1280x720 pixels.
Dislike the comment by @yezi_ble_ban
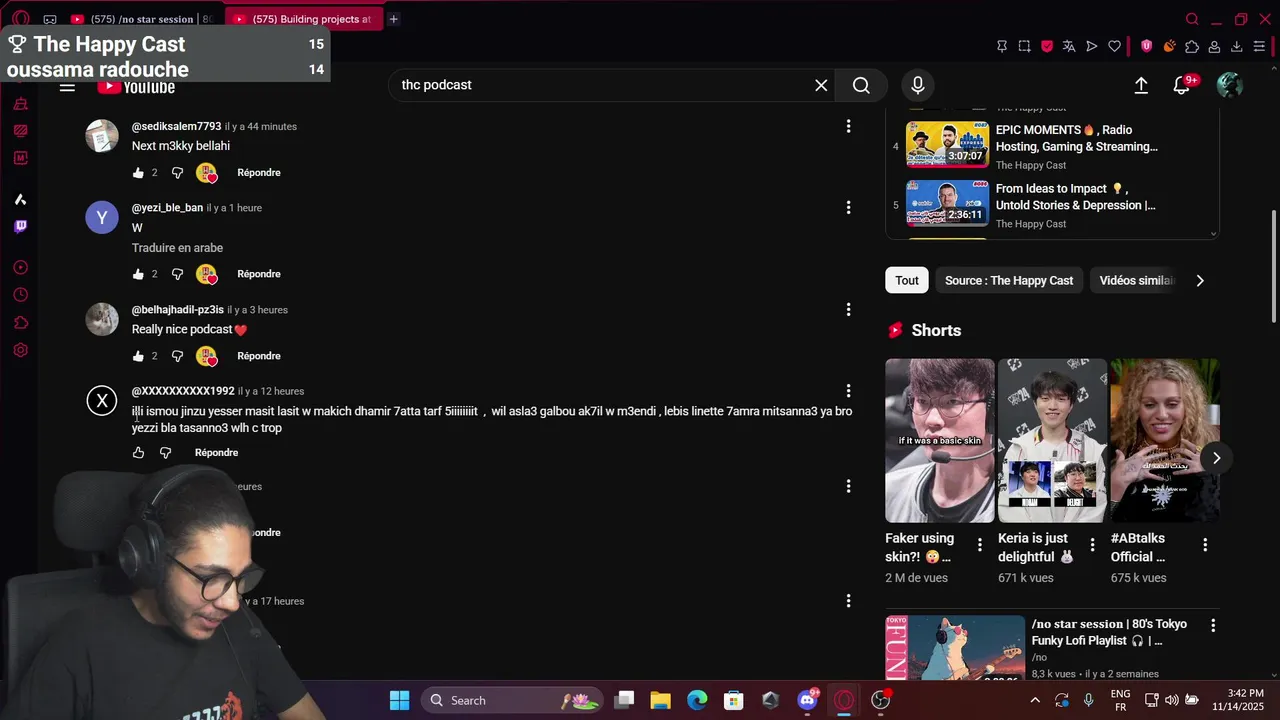(177, 274)
